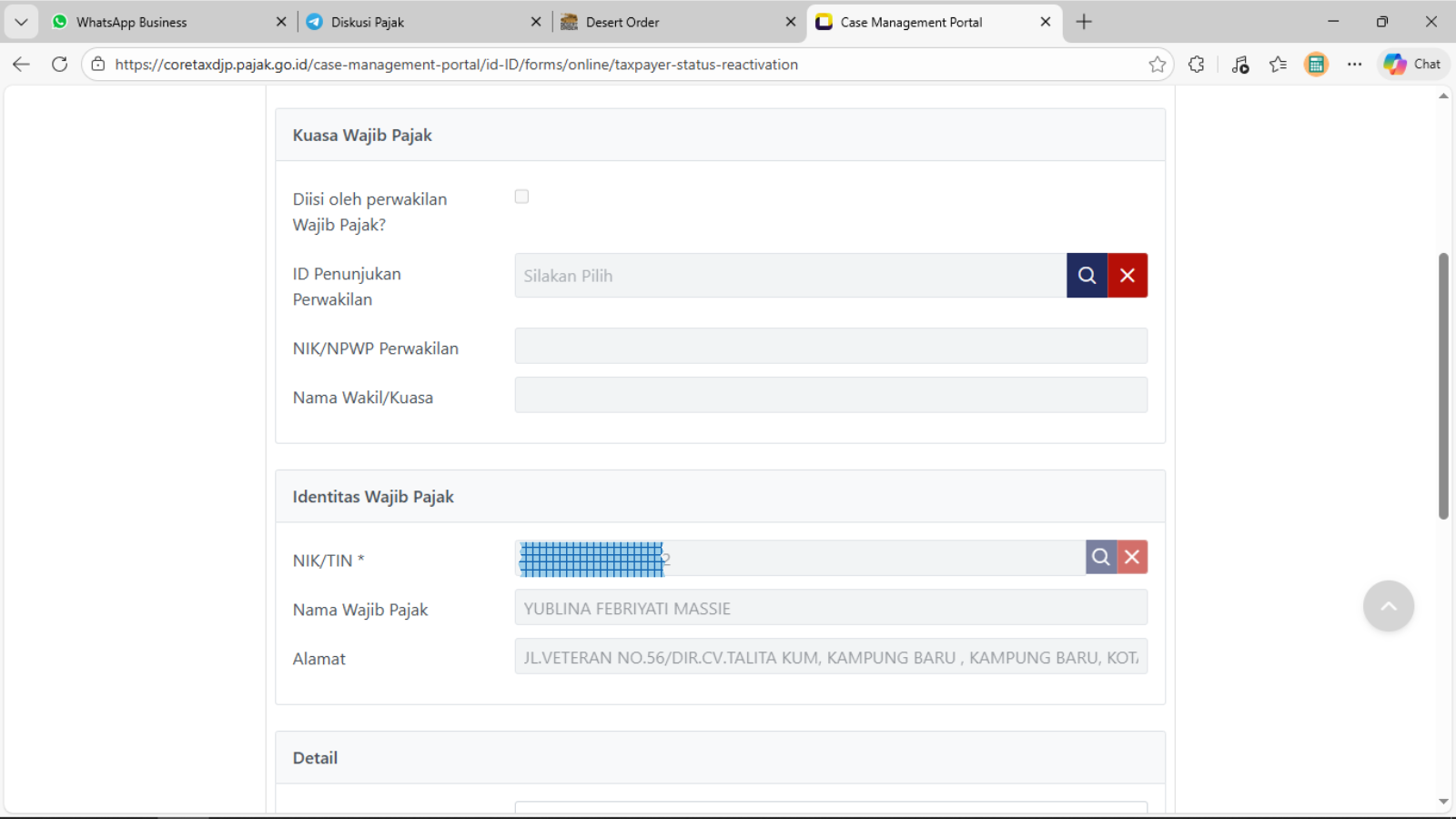Screen dimensions: 1456x819
Task: Open a new browser tab
Action: [1084, 22]
